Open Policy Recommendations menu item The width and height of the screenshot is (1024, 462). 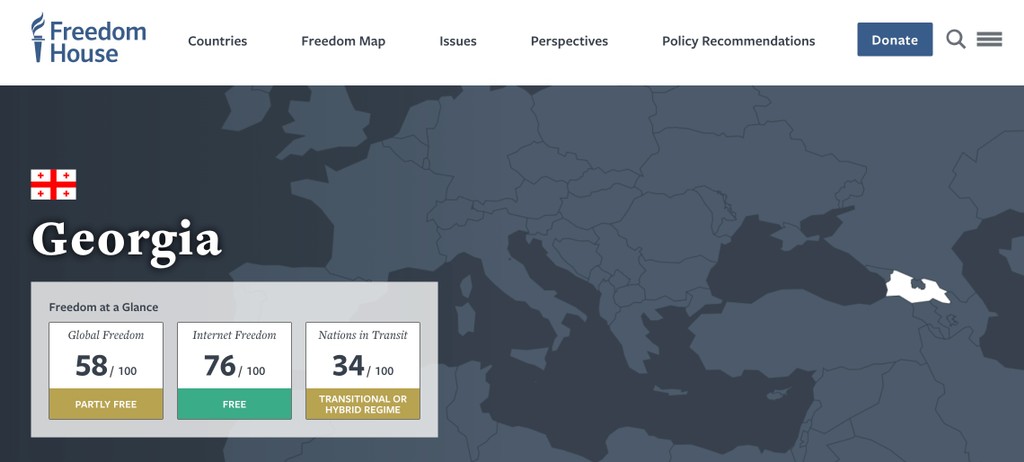[x=739, y=41]
